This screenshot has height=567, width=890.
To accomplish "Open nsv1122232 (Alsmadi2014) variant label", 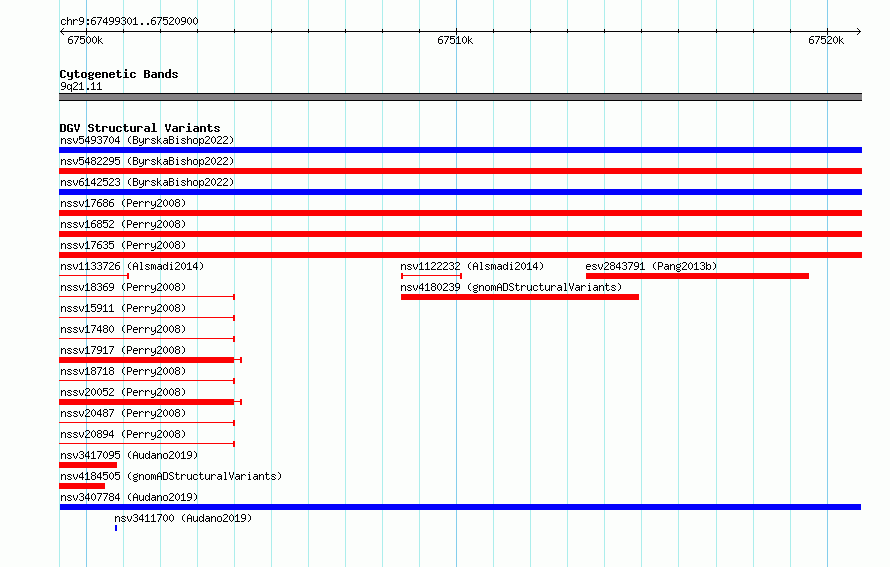I will click(472, 266).
